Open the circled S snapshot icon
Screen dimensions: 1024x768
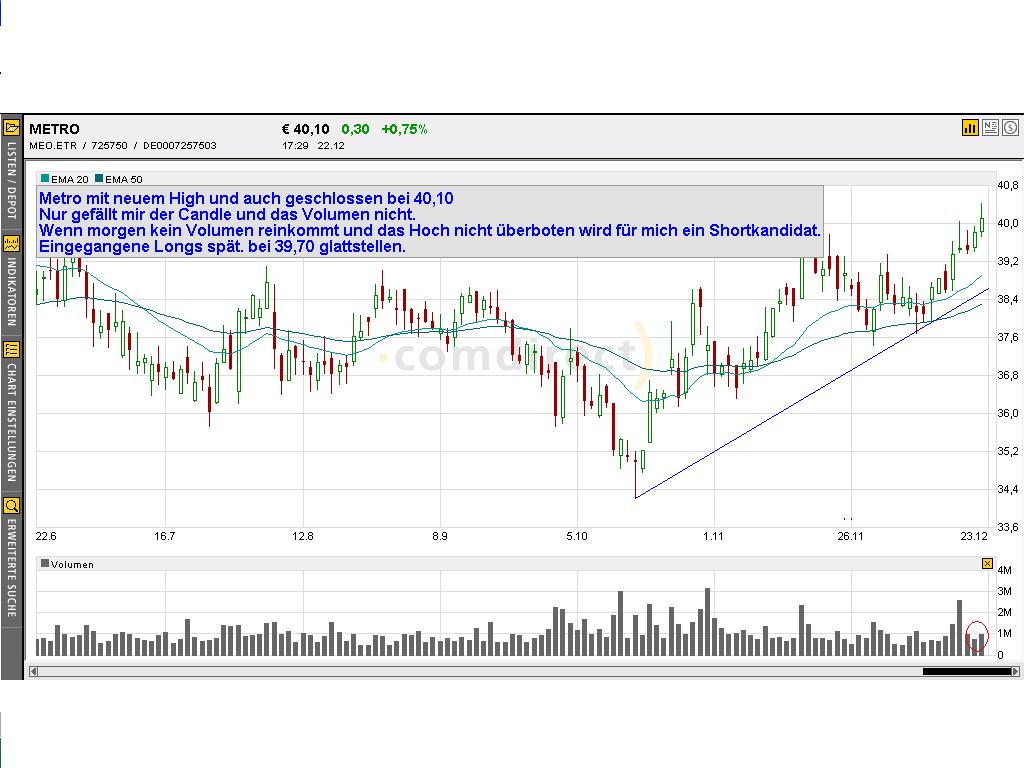(1010, 127)
